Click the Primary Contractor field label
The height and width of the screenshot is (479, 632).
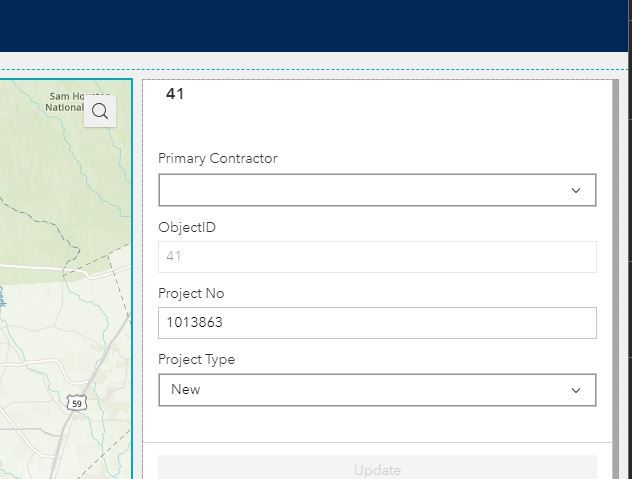[218, 158]
